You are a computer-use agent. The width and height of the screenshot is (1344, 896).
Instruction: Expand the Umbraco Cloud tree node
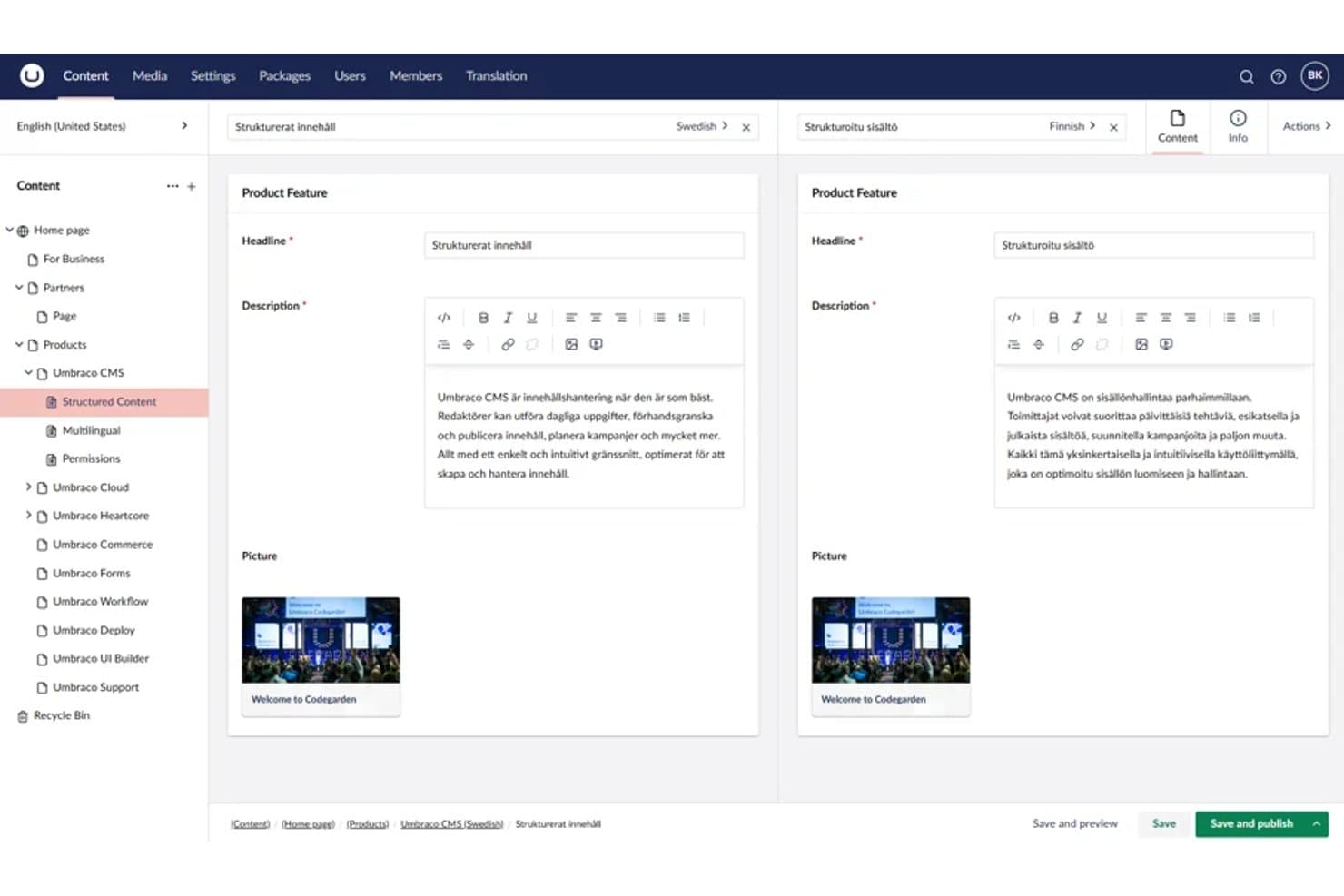click(x=28, y=487)
